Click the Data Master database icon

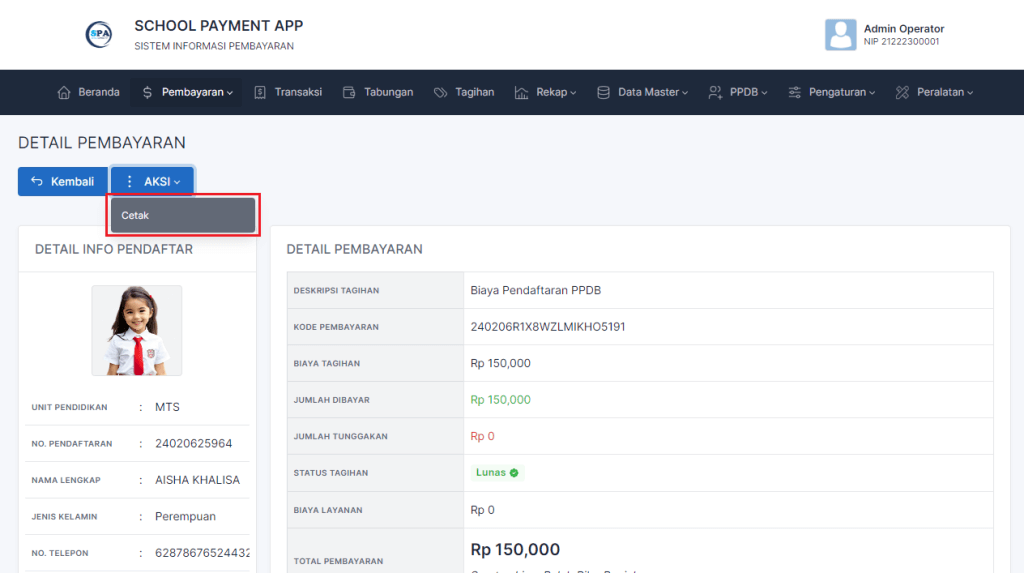[x=603, y=92]
